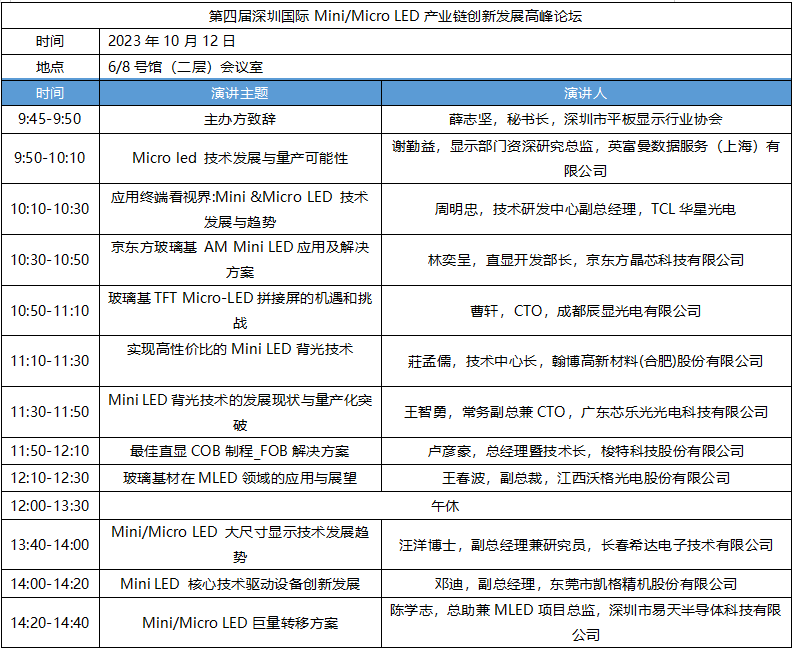
Task: Click the 演讲人 column header
Action: point(586,93)
